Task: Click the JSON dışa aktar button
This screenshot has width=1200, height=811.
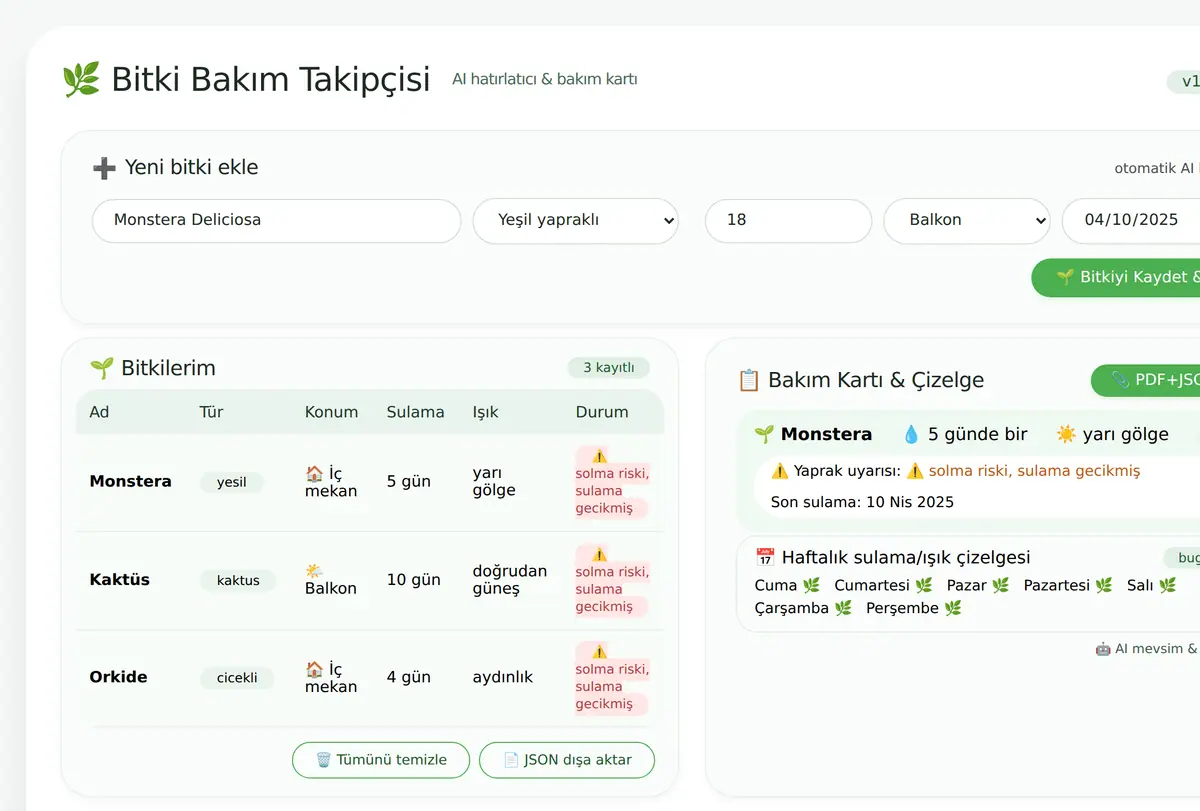Action: 567,760
